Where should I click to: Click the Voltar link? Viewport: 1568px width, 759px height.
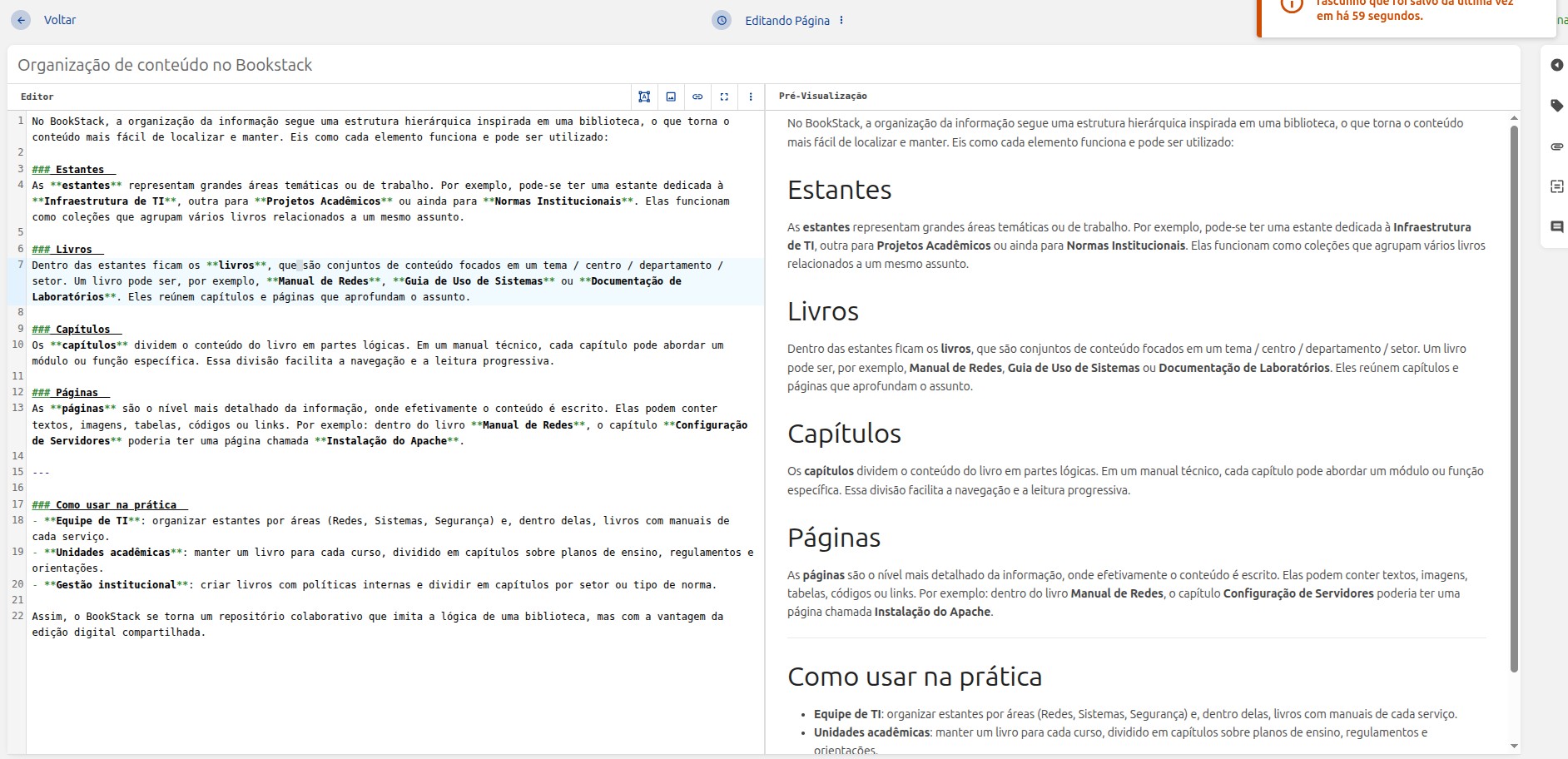[x=60, y=20]
